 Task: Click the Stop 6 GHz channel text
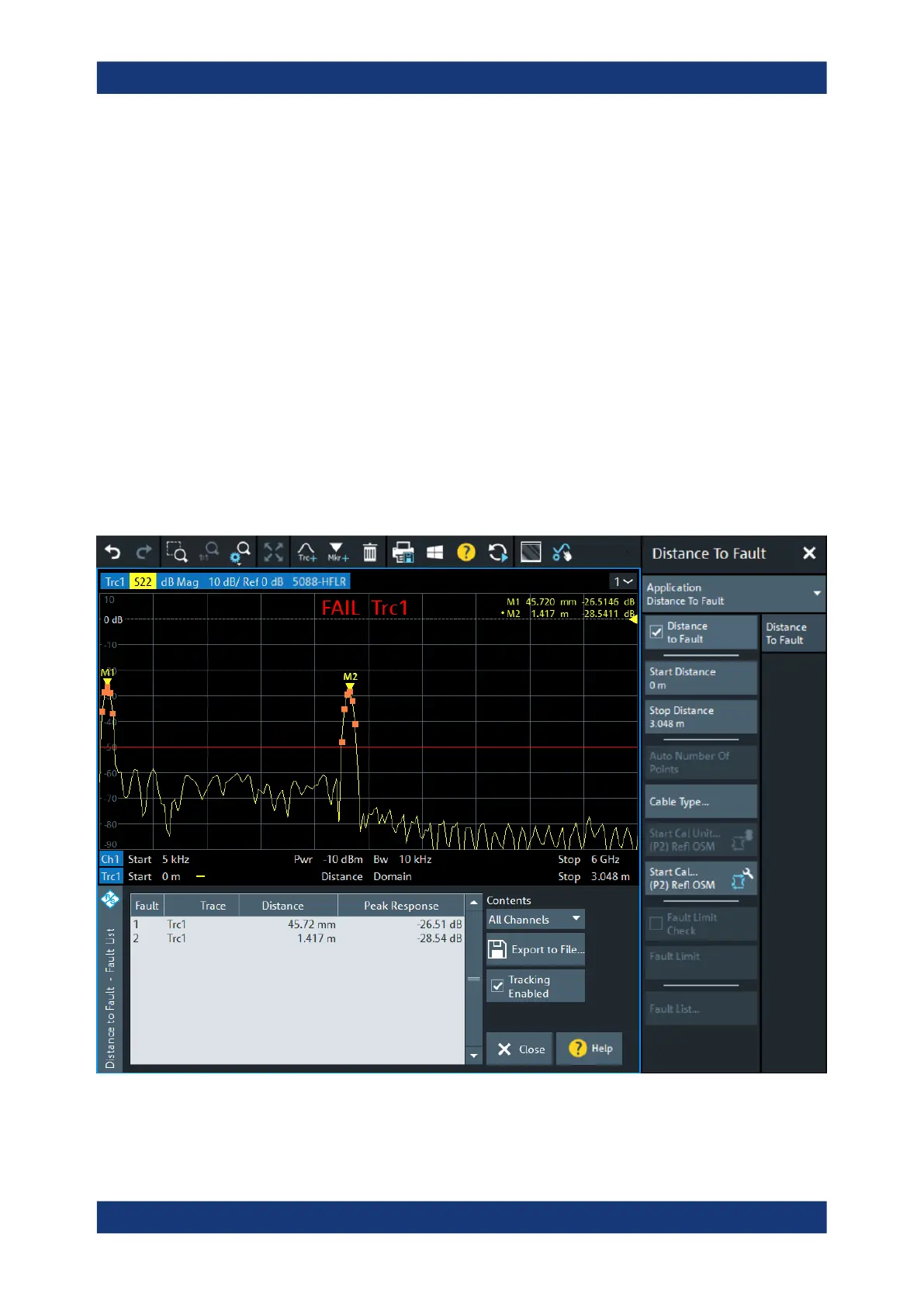pos(589,859)
